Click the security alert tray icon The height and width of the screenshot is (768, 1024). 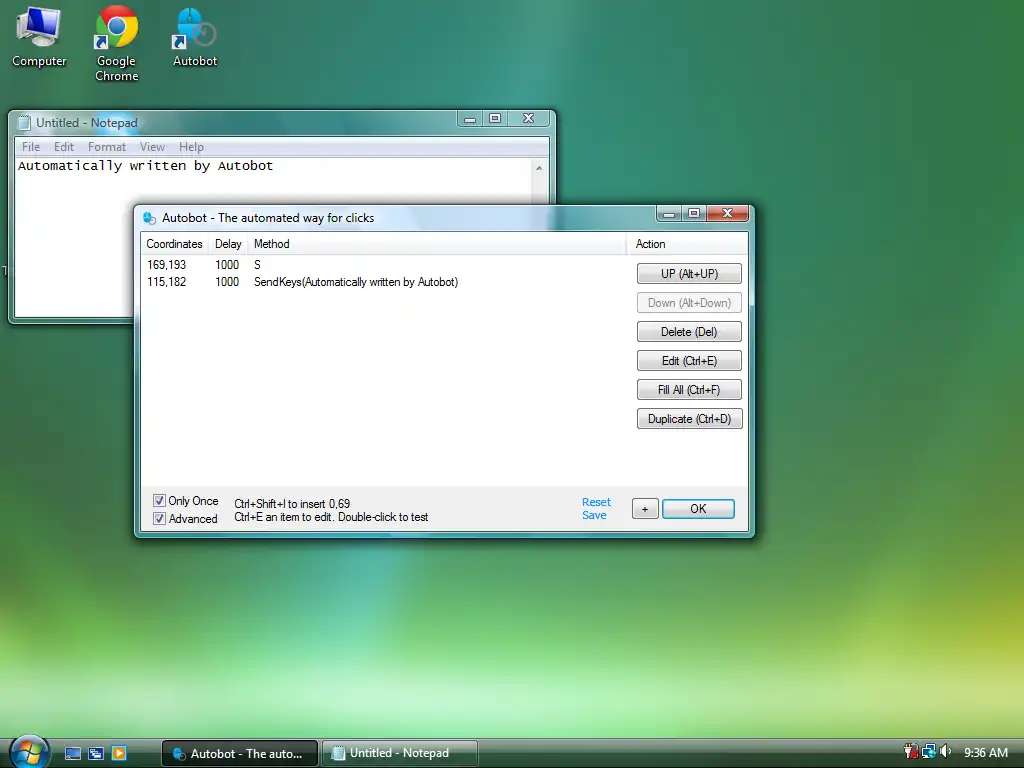click(x=911, y=752)
